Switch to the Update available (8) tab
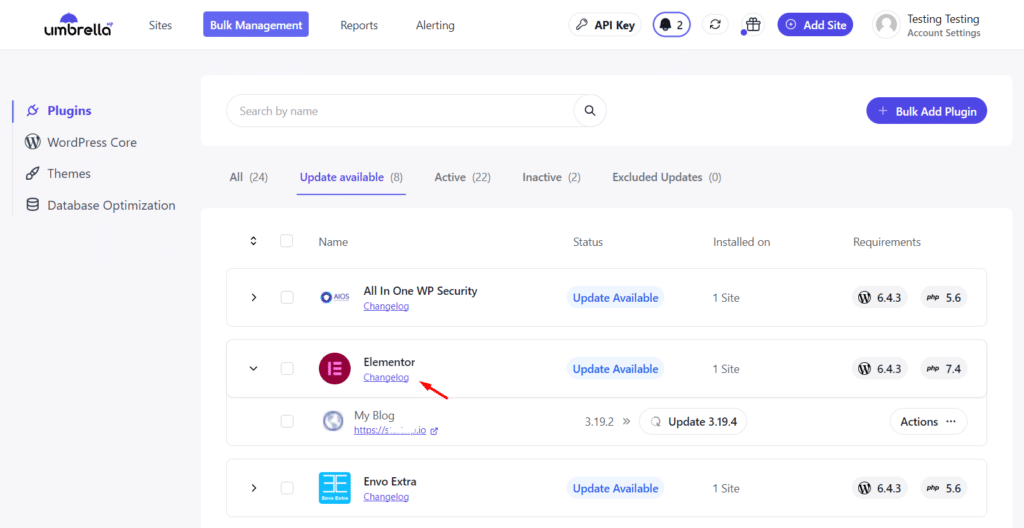The height and width of the screenshot is (528, 1024). click(351, 177)
